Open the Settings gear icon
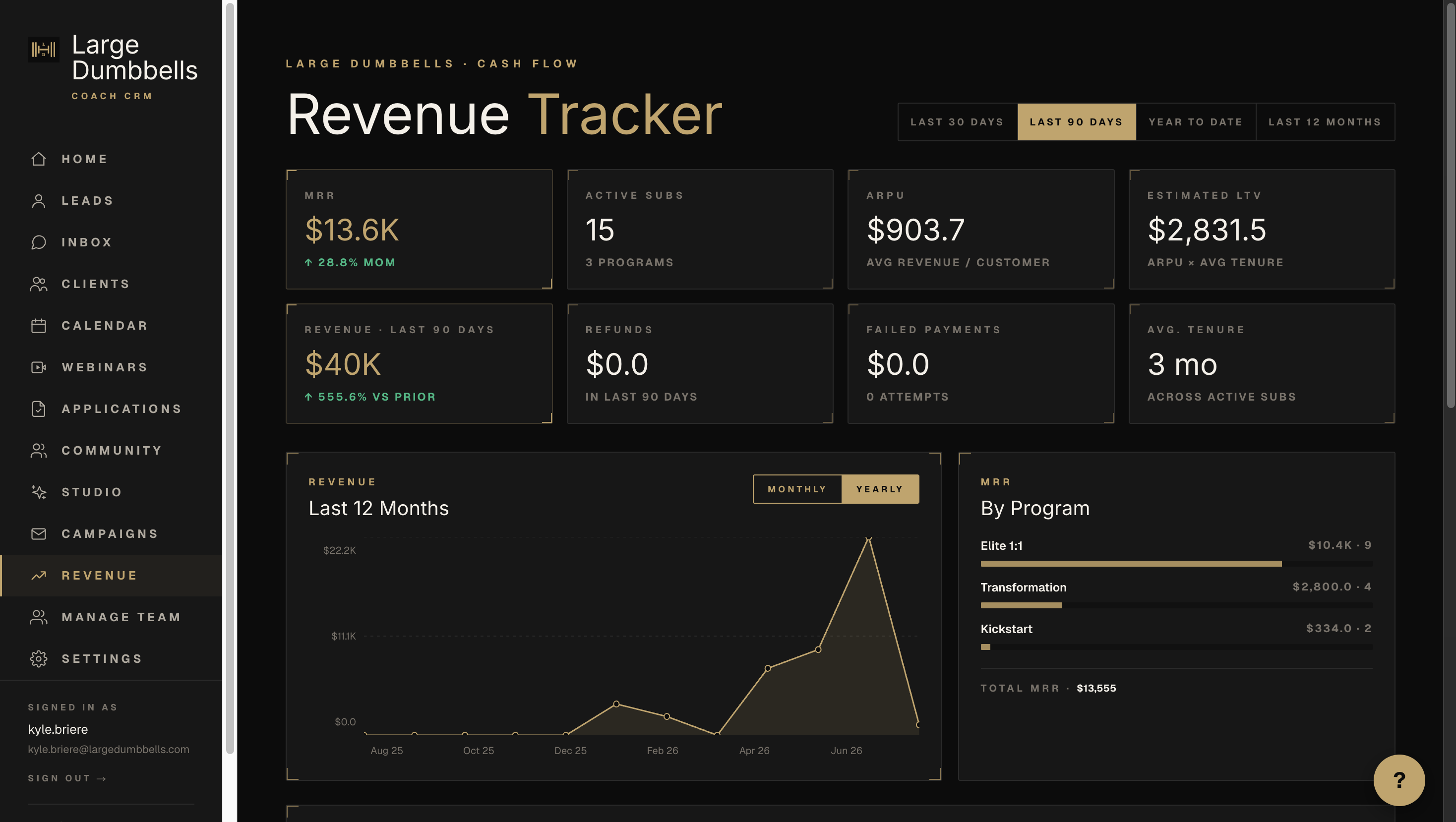 pos(39,659)
